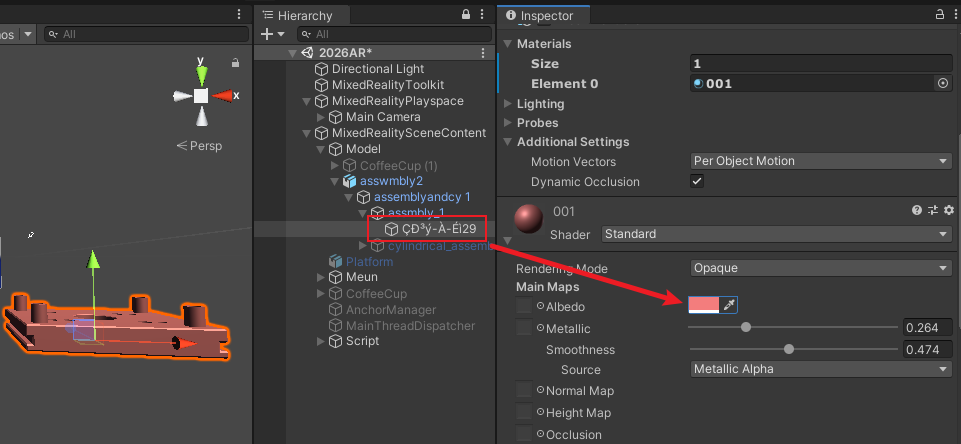
Task: Click the Albedo color swatch
Action: click(704, 305)
